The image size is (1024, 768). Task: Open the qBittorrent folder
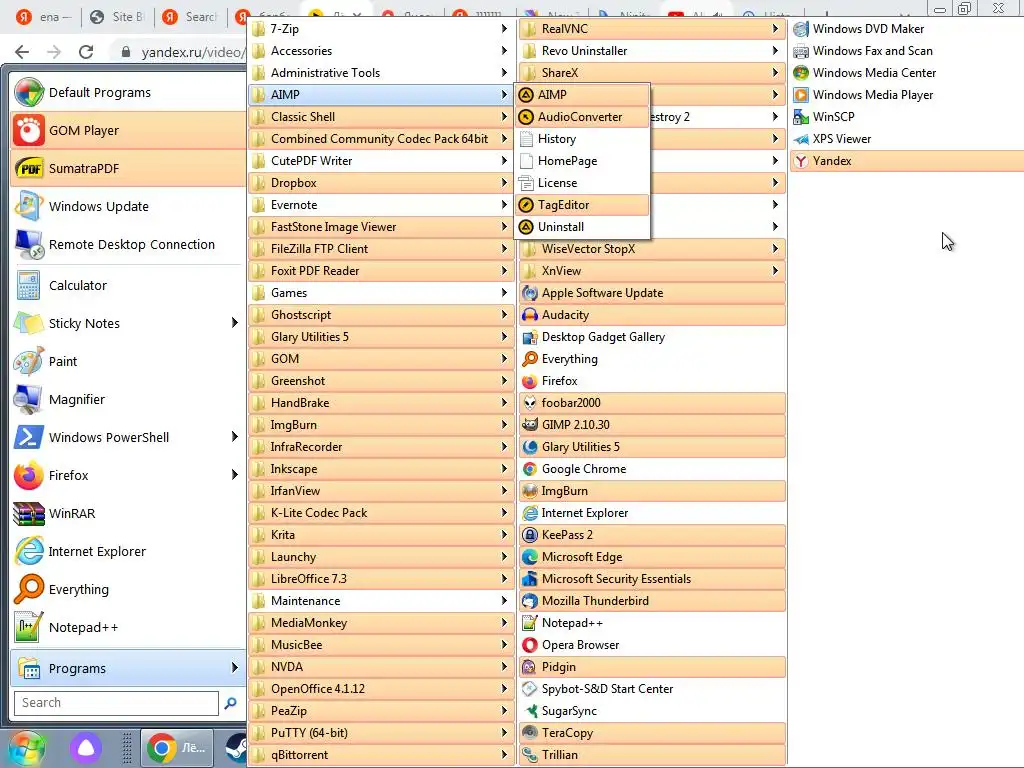[x=381, y=755]
